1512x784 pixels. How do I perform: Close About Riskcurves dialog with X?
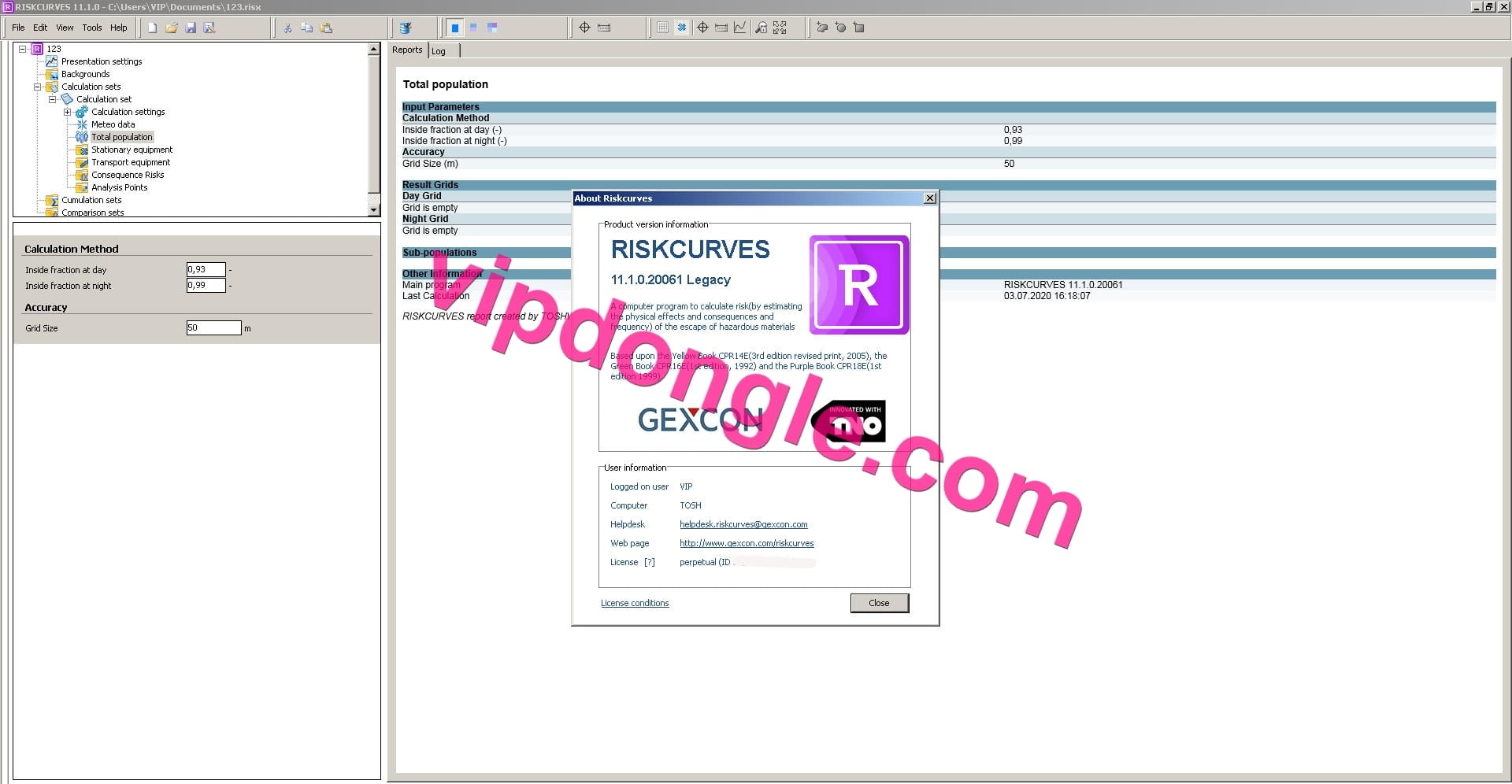pyautogui.click(x=929, y=198)
